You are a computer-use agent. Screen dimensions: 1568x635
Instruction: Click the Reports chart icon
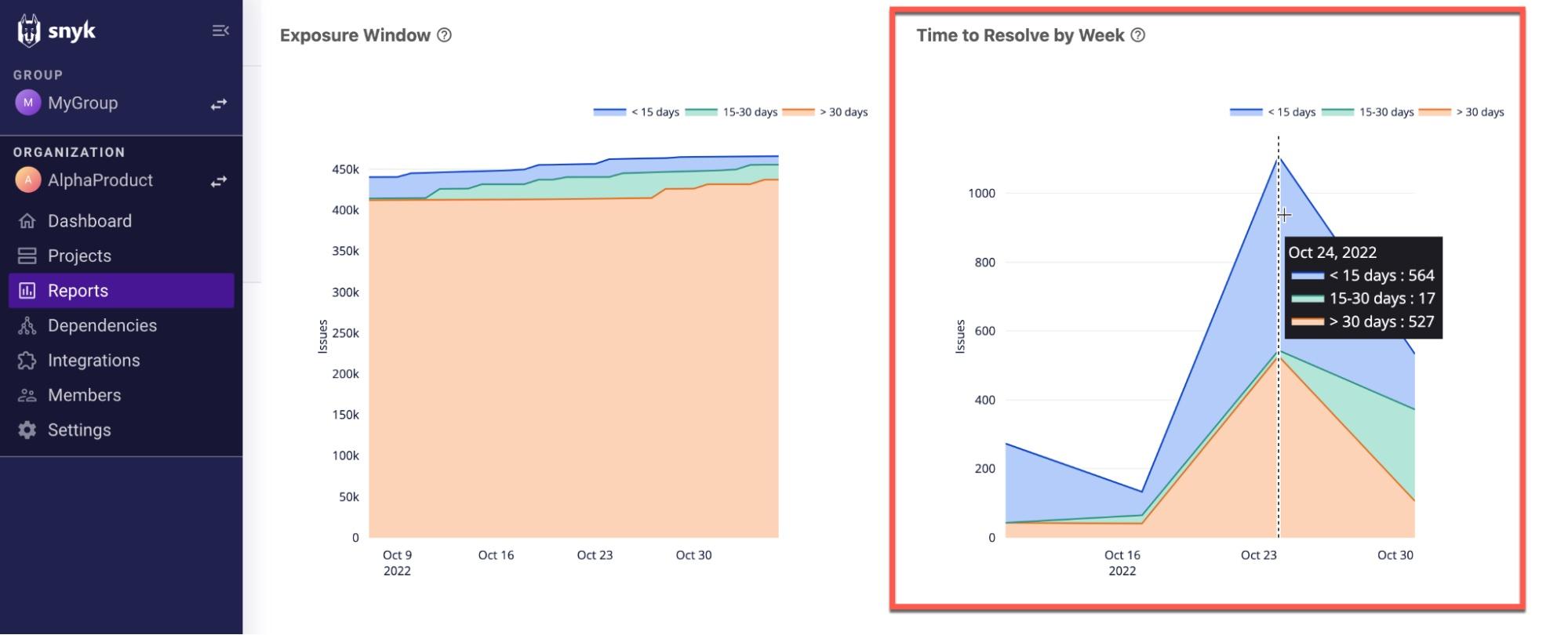pyautogui.click(x=27, y=291)
